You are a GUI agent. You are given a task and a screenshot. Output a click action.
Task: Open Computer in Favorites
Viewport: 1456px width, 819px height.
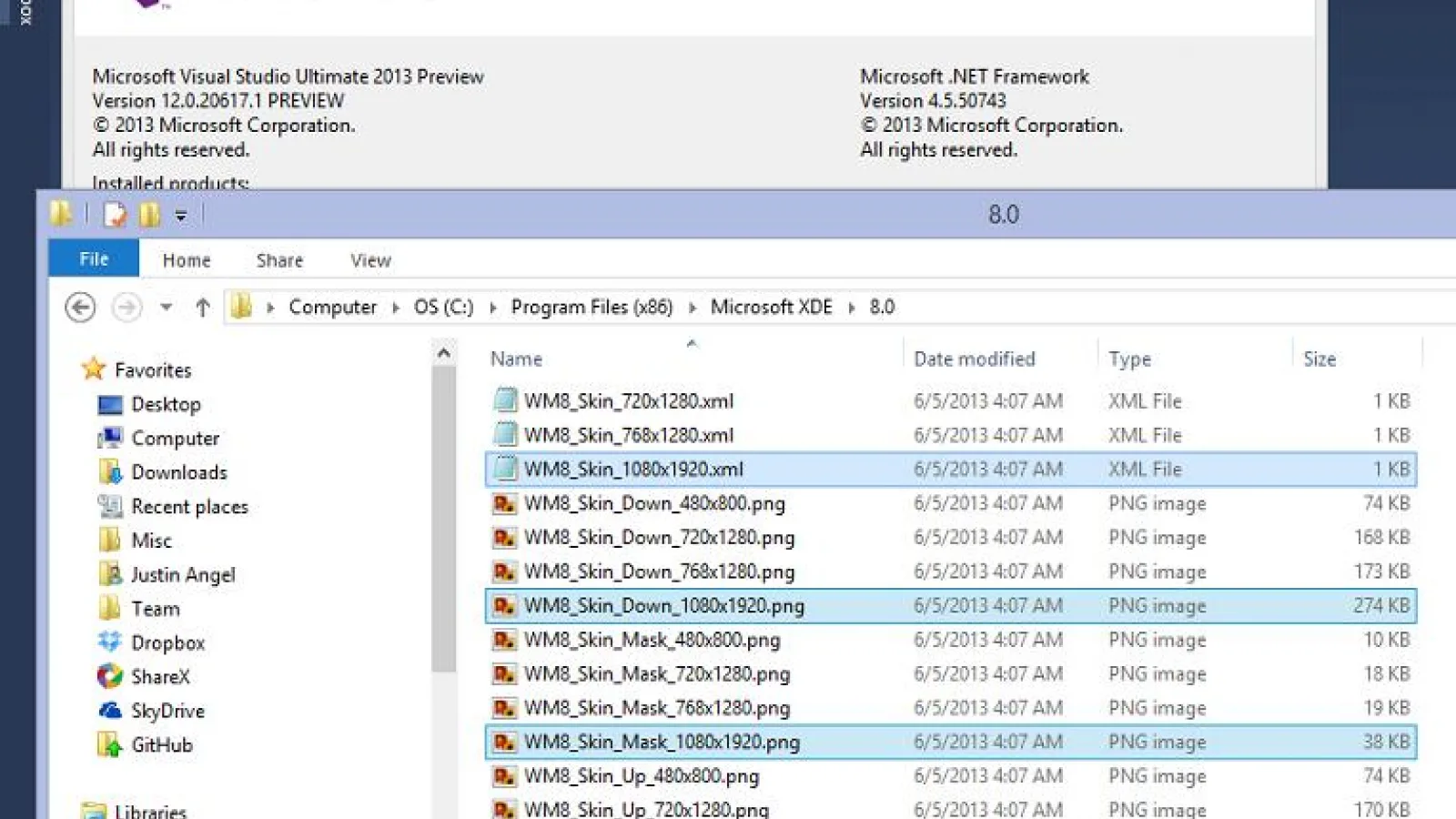tap(175, 439)
